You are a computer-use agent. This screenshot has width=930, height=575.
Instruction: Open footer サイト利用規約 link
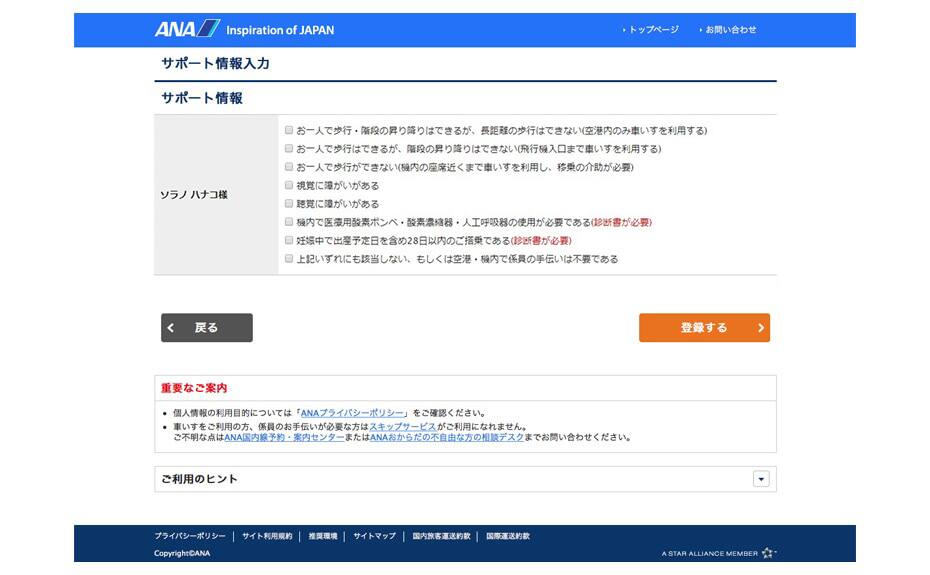tap(267, 536)
